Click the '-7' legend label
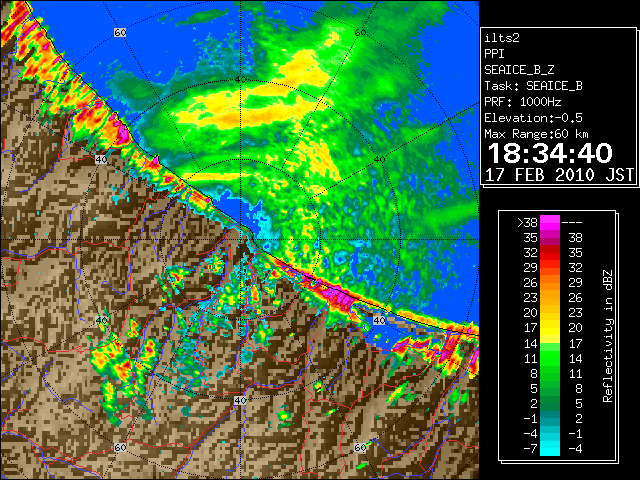Screen dimensions: 640x480 click(x=530, y=449)
